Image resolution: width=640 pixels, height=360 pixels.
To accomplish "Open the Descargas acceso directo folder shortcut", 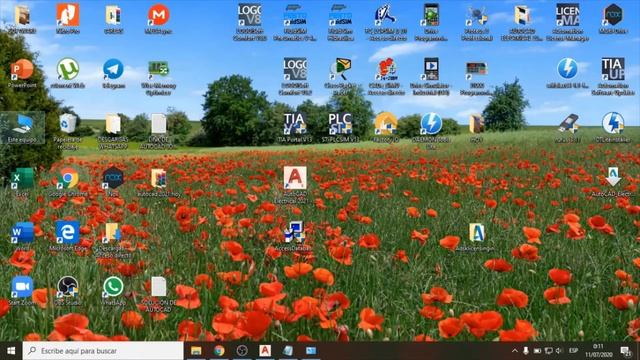I will (x=113, y=233).
